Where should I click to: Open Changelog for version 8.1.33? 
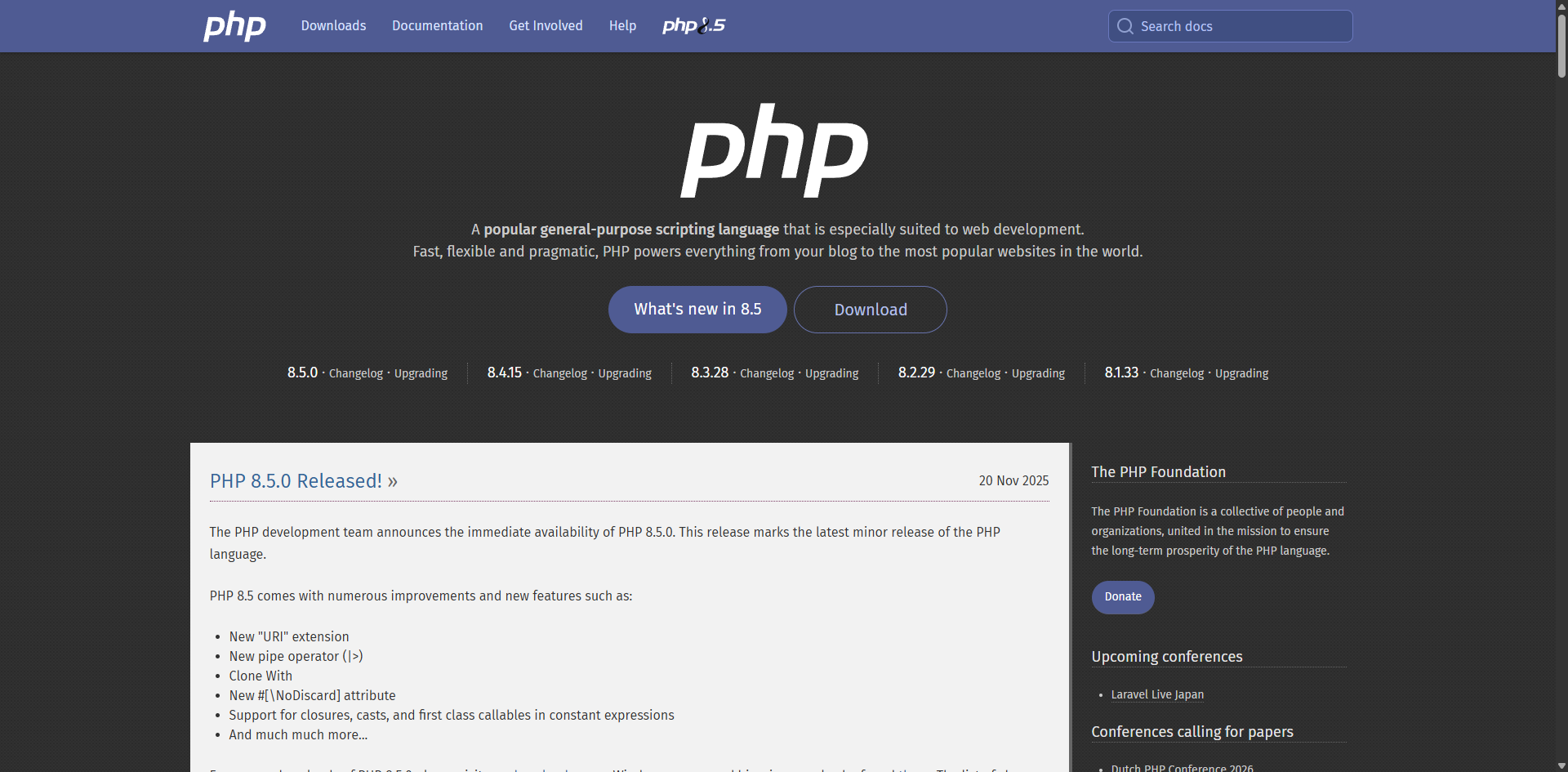(1177, 373)
